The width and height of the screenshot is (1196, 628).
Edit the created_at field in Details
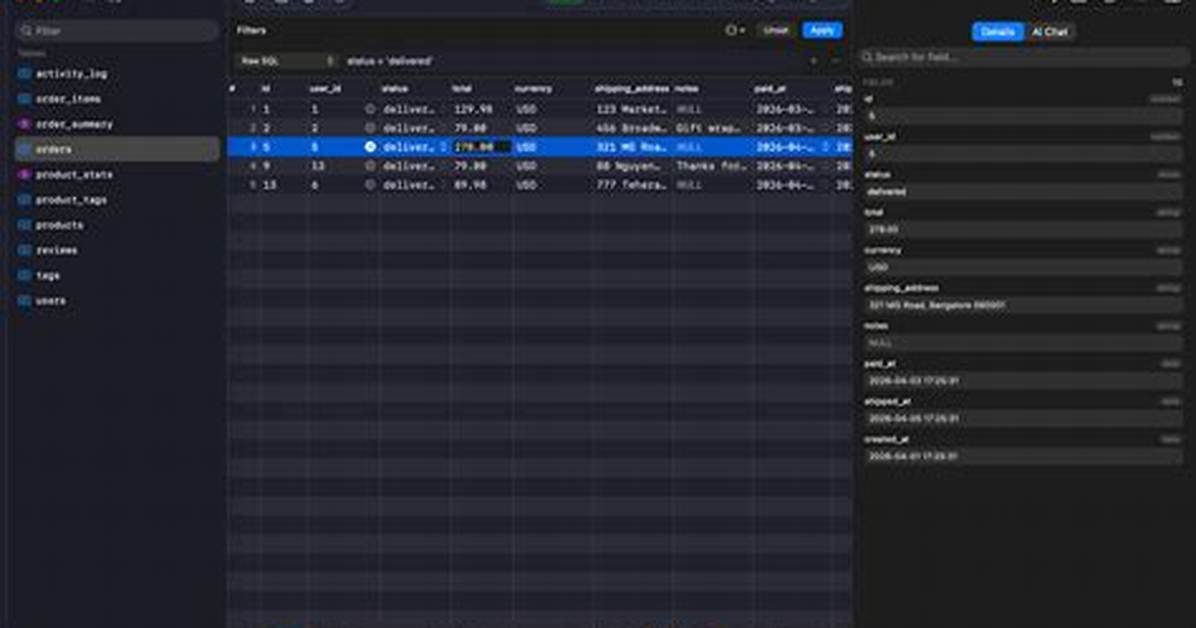1022,456
